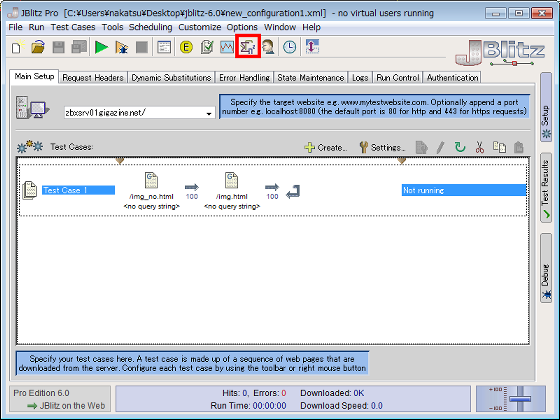Select the /img_no.html page icon
Image resolution: width=560 pixels, height=420 pixels.
point(151,180)
